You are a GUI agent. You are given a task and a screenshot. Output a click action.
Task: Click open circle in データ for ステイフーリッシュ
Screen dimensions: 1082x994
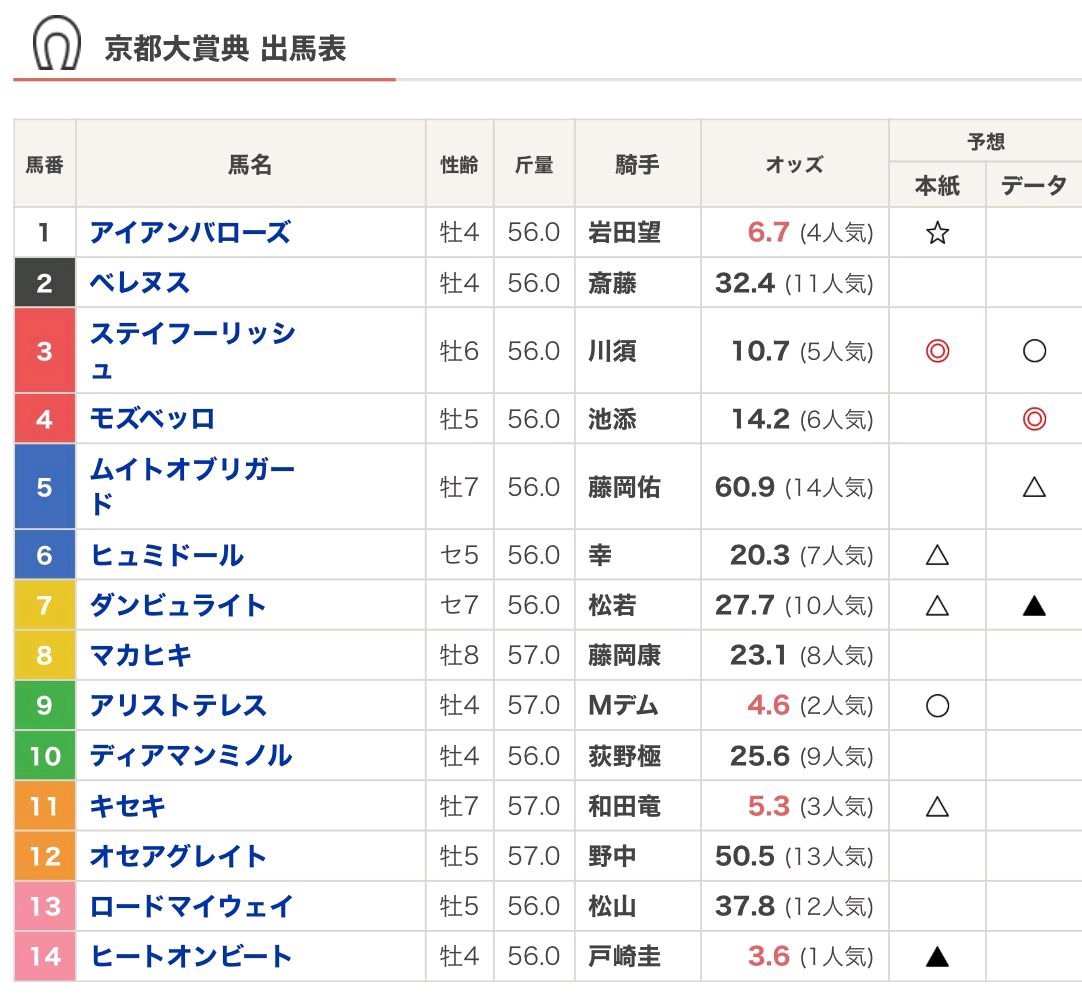(x=1034, y=351)
